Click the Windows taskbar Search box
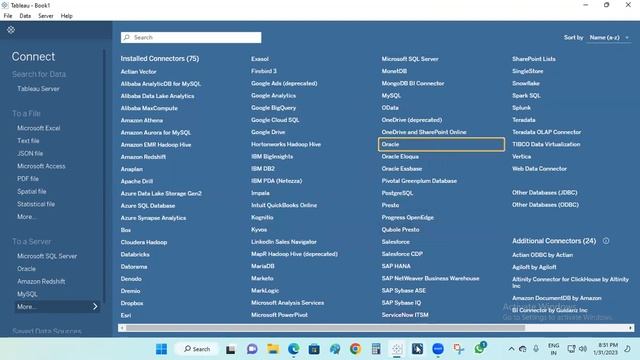This screenshot has width=640, height=360. pyautogui.click(x=197, y=349)
